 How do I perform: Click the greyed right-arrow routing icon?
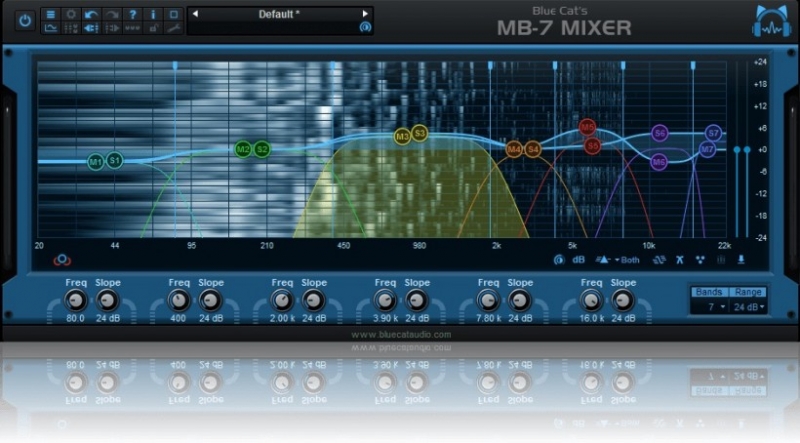click(112, 28)
